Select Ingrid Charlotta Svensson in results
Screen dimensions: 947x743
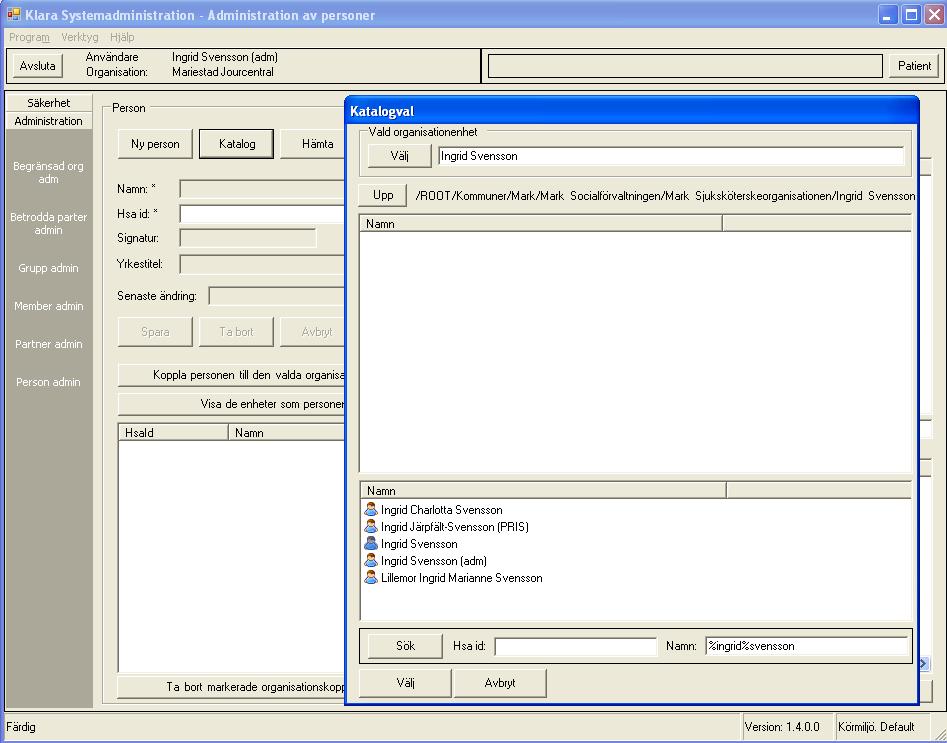(441, 510)
